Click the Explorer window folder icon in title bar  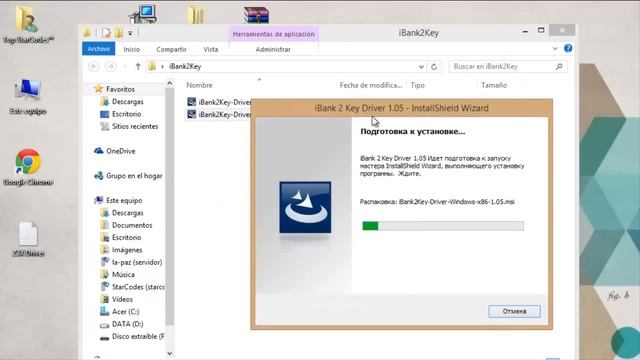pos(87,33)
